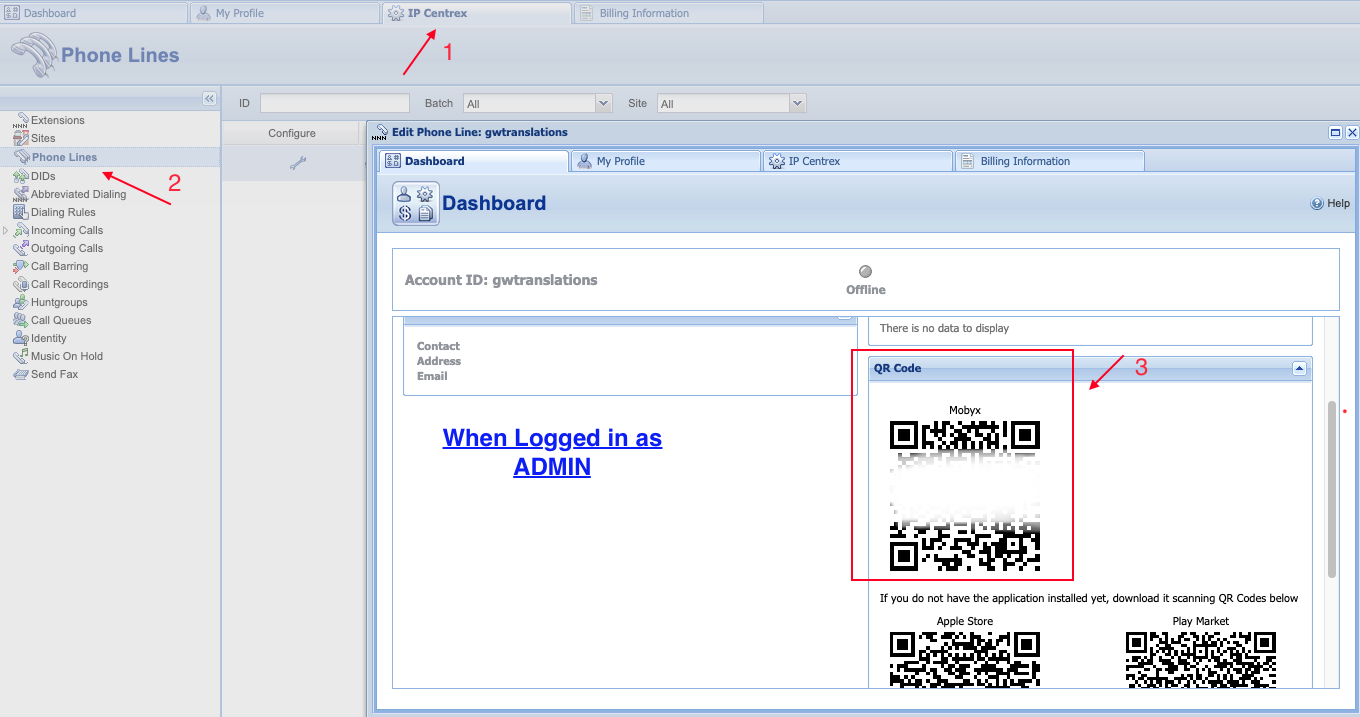Click the Sites sidebar icon
The width and height of the screenshot is (1360, 717).
coord(21,138)
